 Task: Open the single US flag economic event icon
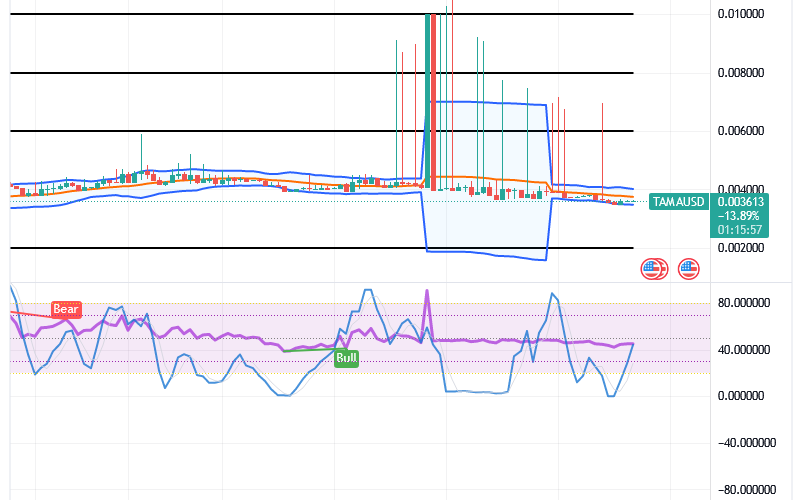tap(688, 269)
